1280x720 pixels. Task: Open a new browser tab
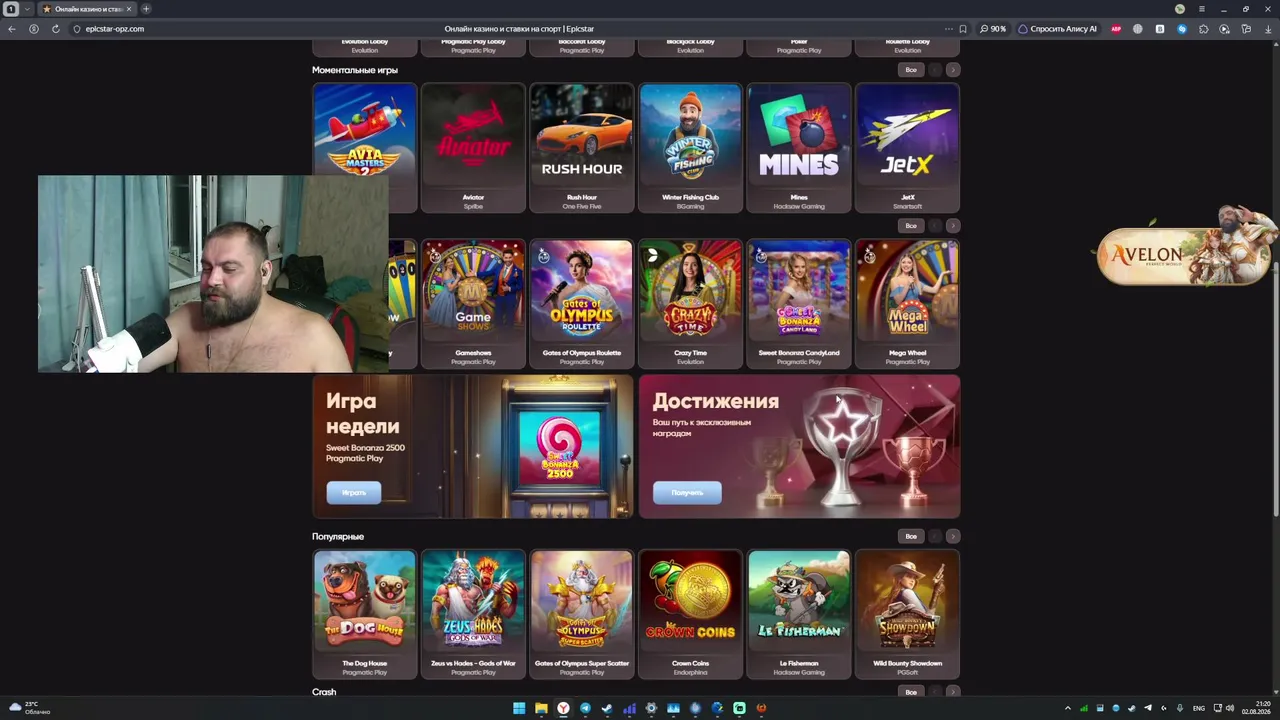tap(146, 9)
